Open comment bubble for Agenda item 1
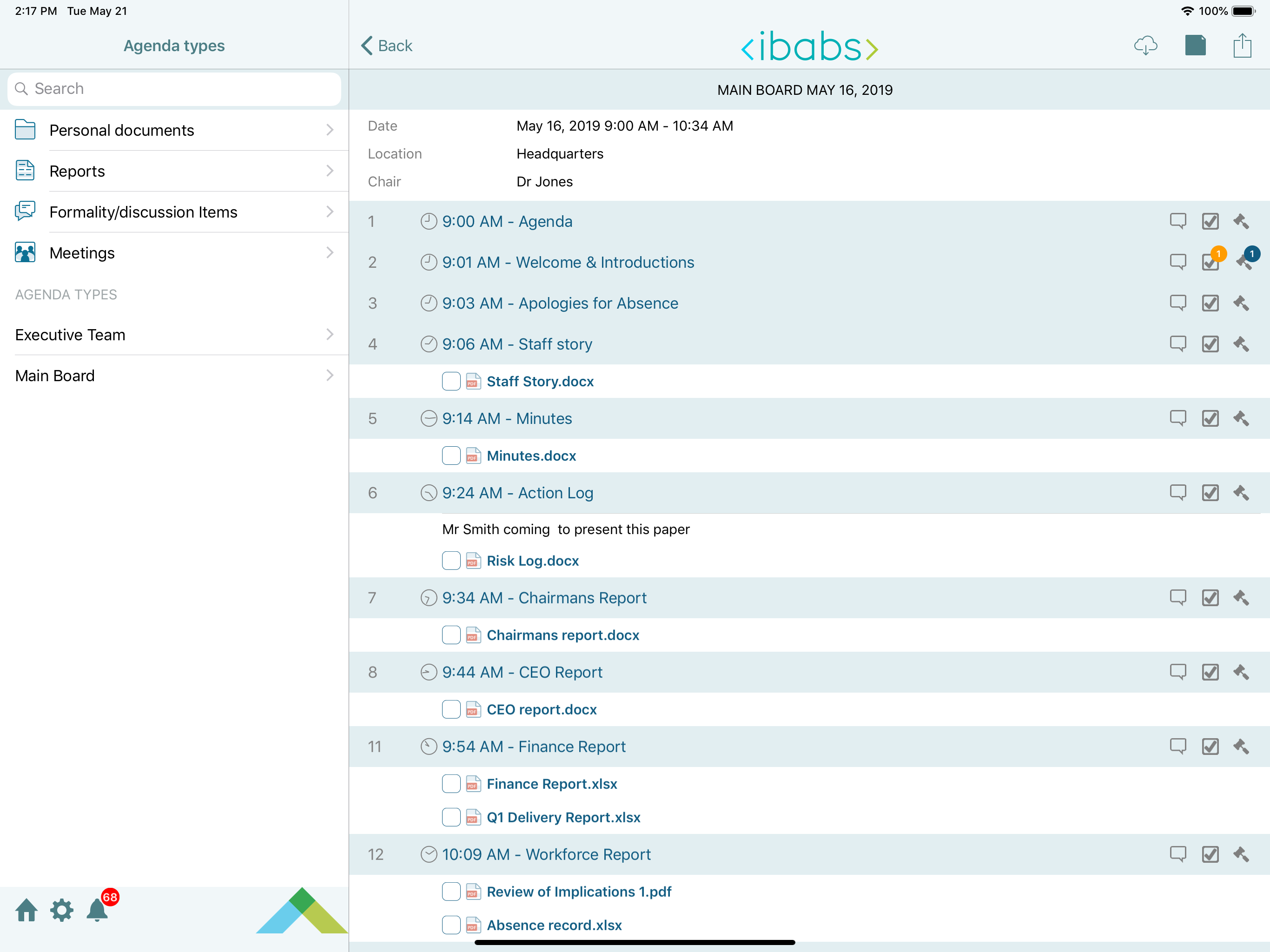Image resolution: width=1270 pixels, height=952 pixels. (x=1177, y=221)
